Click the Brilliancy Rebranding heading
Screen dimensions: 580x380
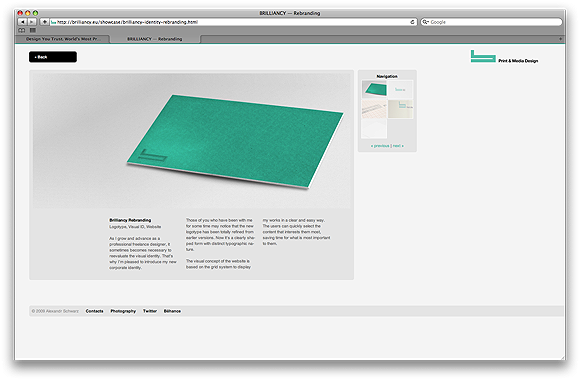pyautogui.click(x=130, y=220)
